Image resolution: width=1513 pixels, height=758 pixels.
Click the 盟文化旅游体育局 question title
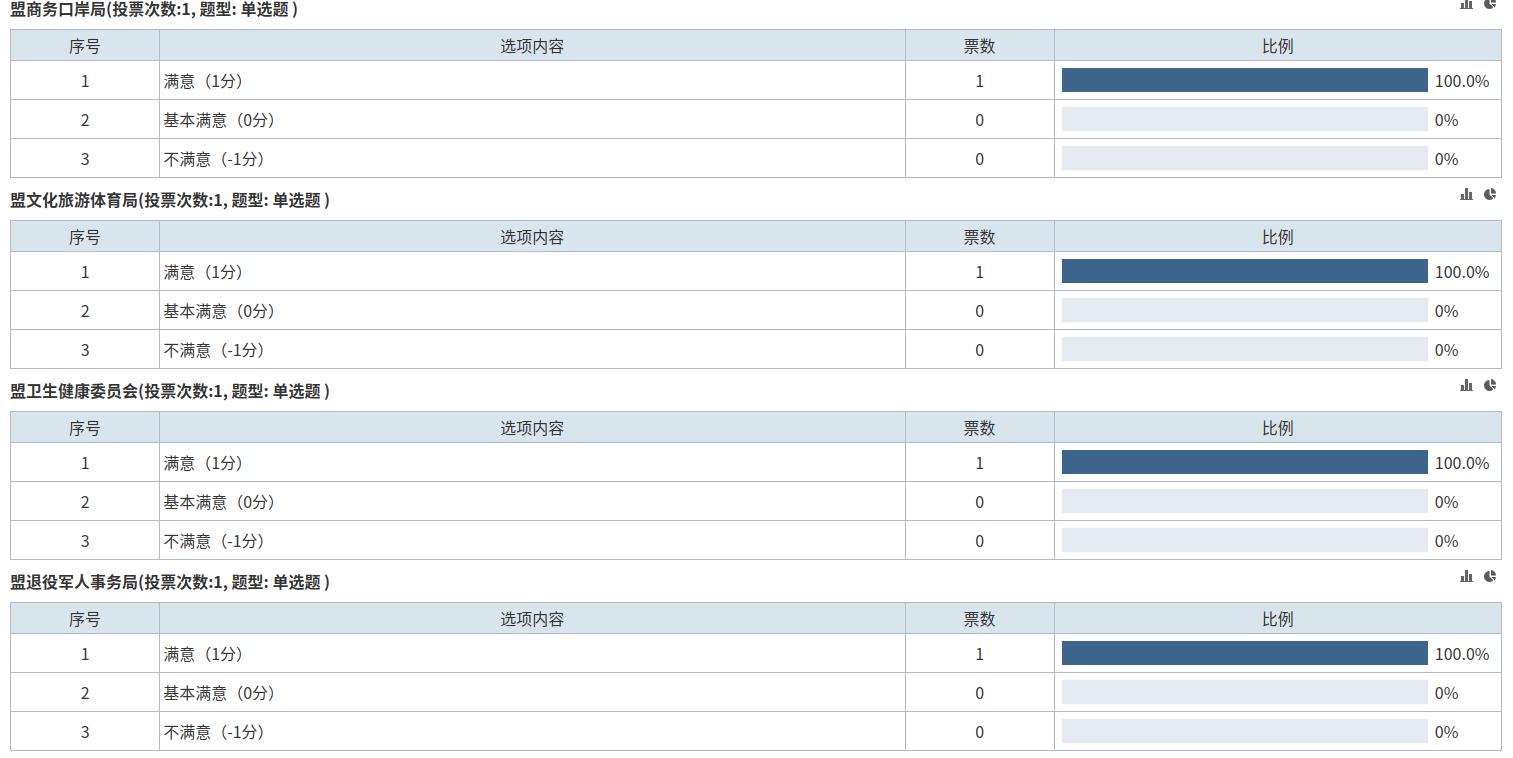pyautogui.click(x=170, y=200)
